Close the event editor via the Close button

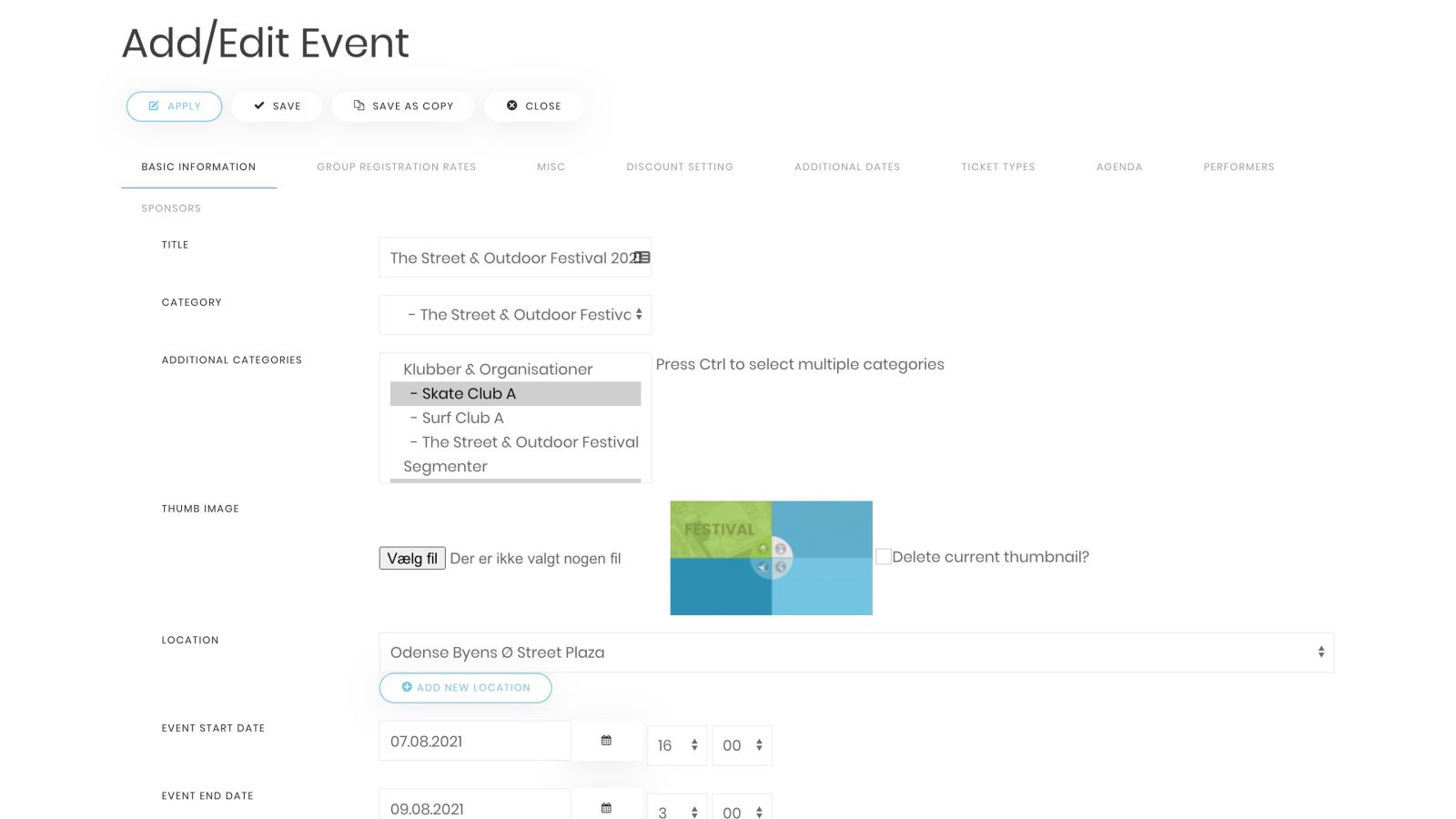(533, 106)
